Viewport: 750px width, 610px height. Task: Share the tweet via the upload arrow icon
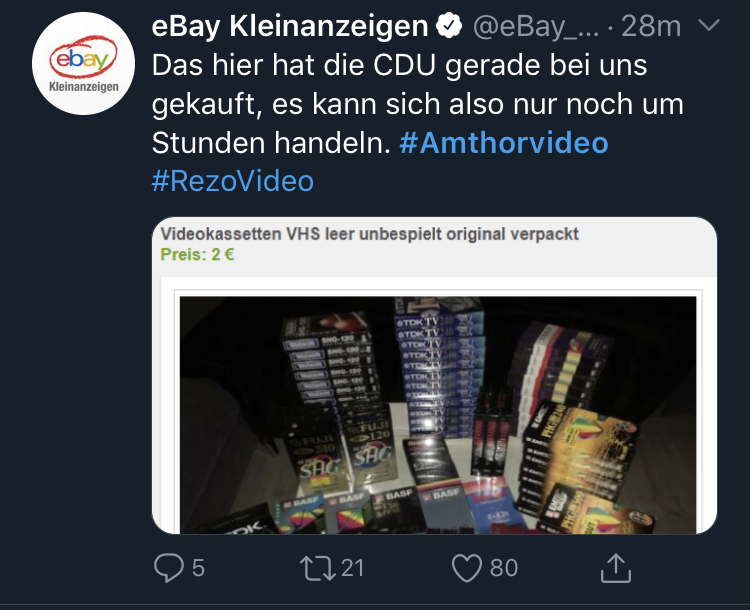coord(616,568)
